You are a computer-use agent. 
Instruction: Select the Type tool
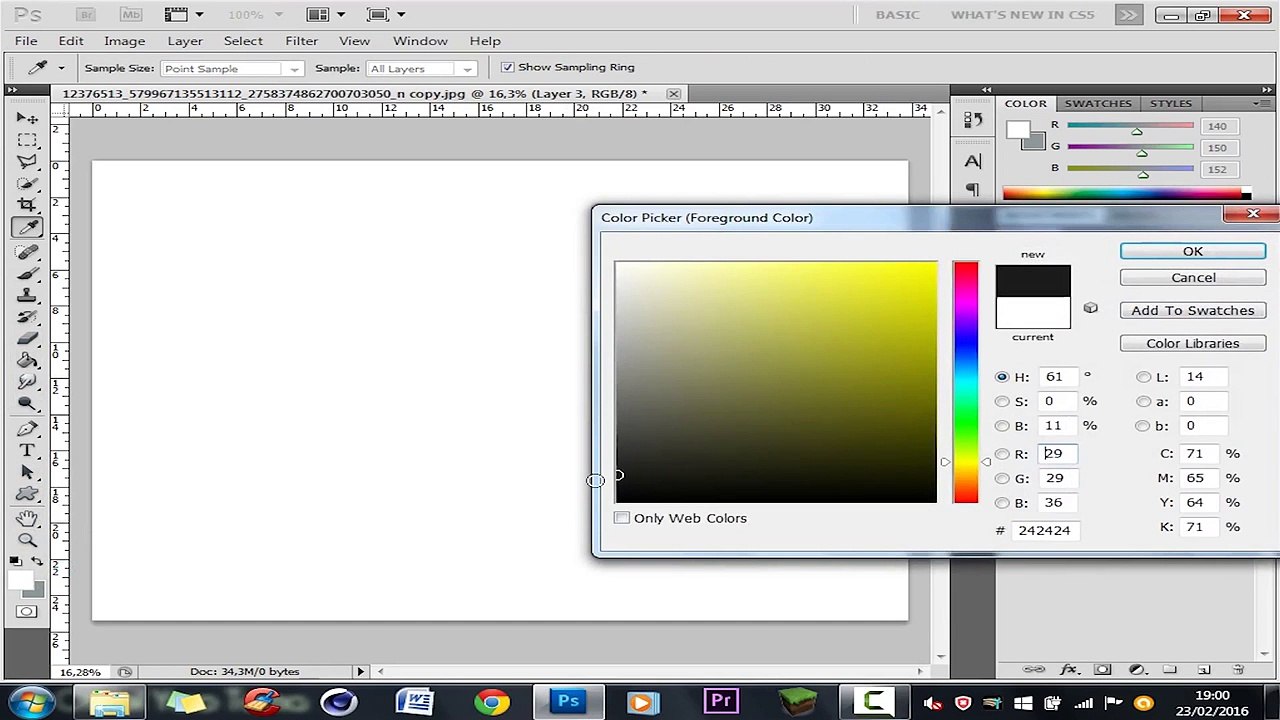coord(27,451)
